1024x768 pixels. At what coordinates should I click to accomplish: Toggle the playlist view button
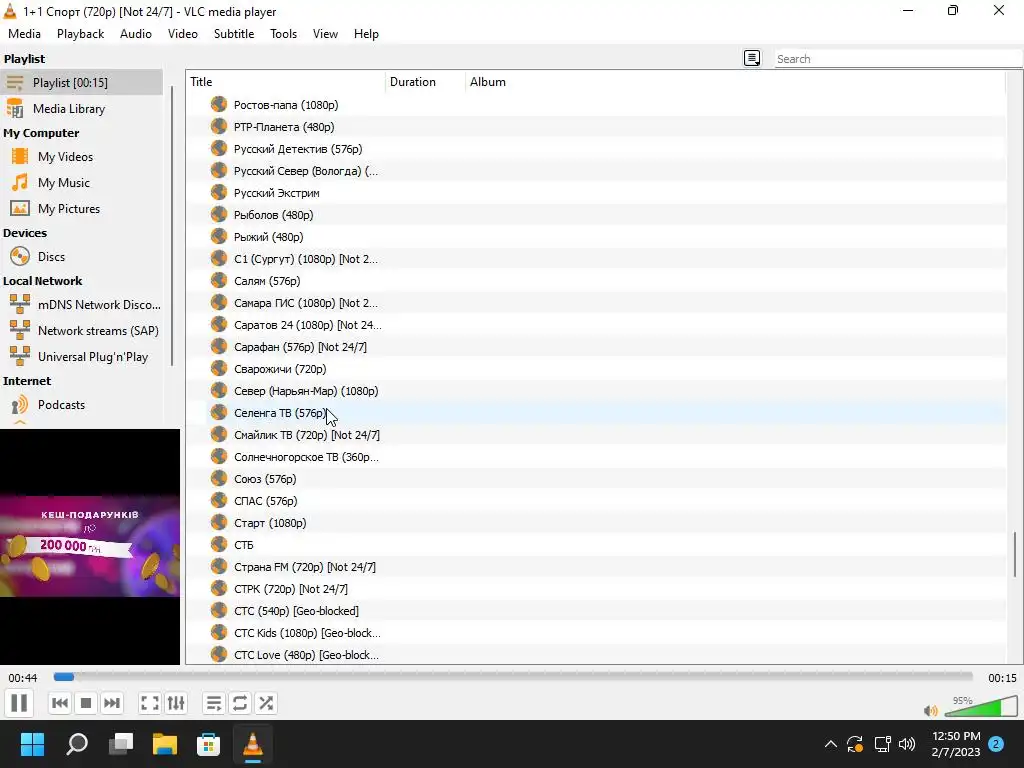(214, 703)
